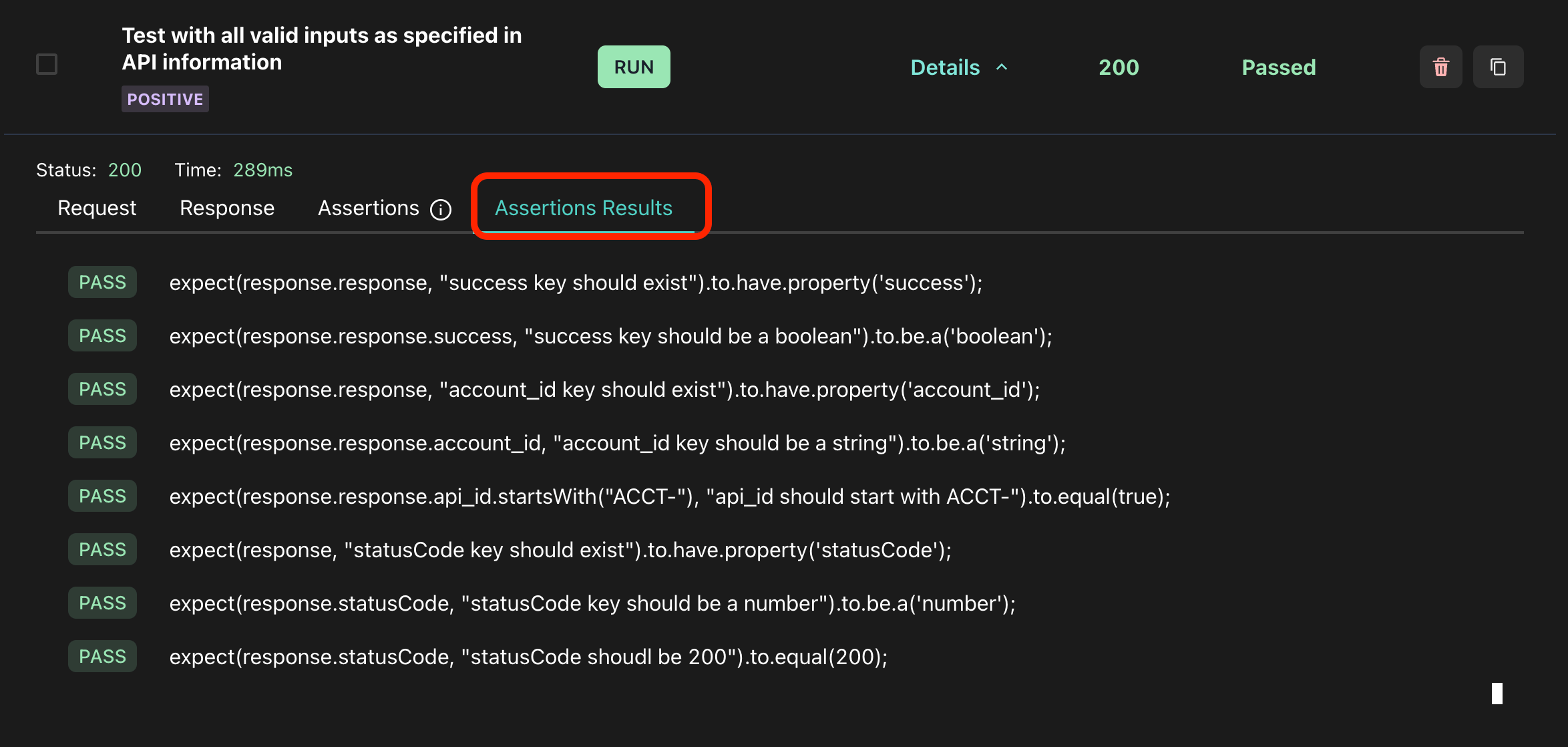
Task: Select the Assertions tab
Action: (x=368, y=208)
